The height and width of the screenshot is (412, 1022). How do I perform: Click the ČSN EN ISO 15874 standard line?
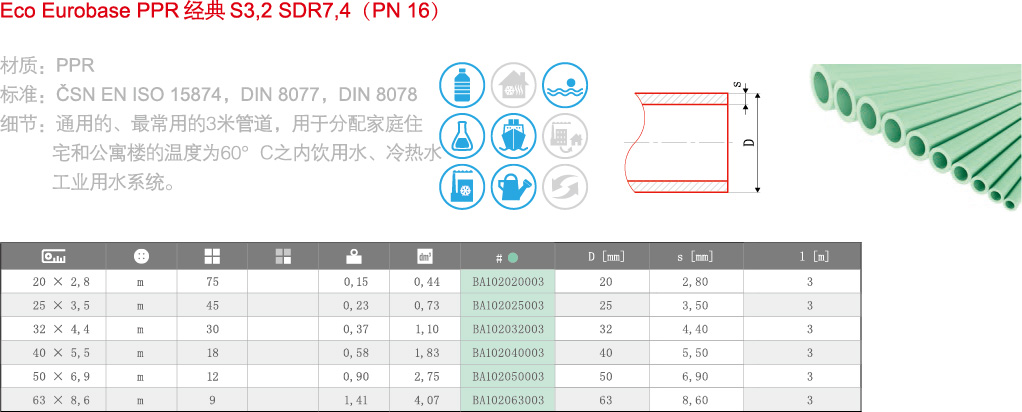coord(209,95)
